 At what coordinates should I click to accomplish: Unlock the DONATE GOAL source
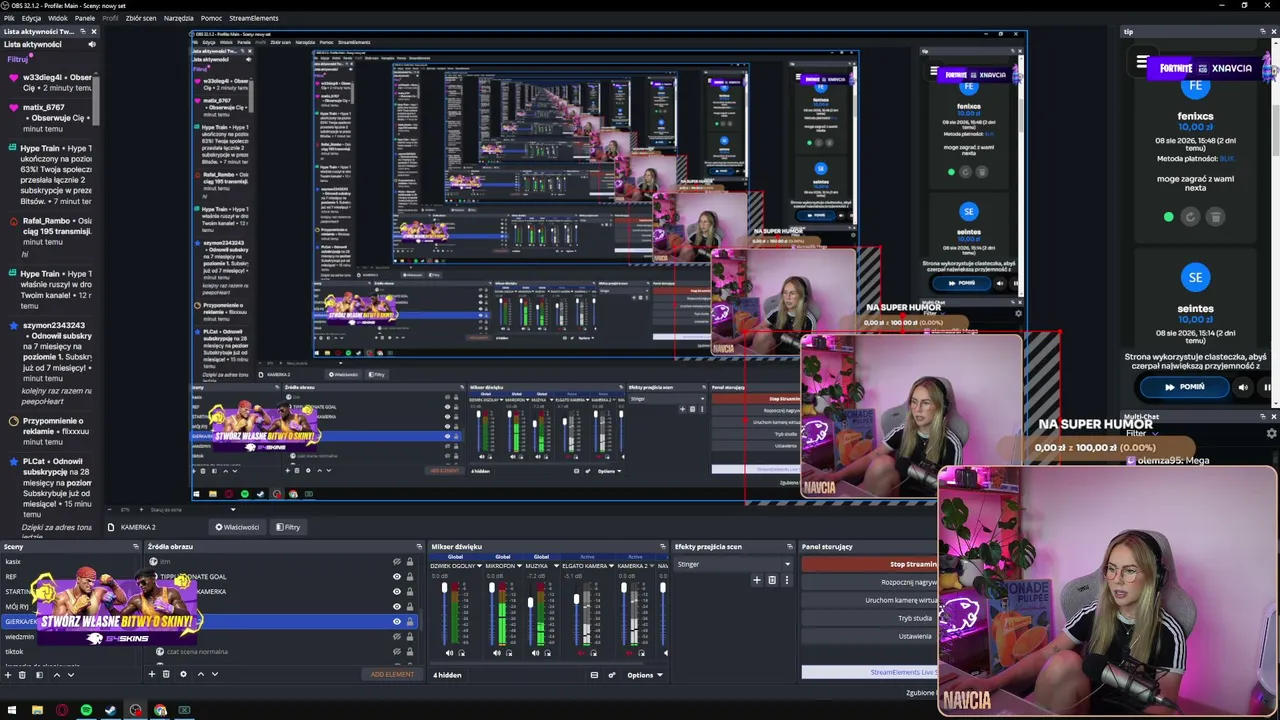pos(410,577)
